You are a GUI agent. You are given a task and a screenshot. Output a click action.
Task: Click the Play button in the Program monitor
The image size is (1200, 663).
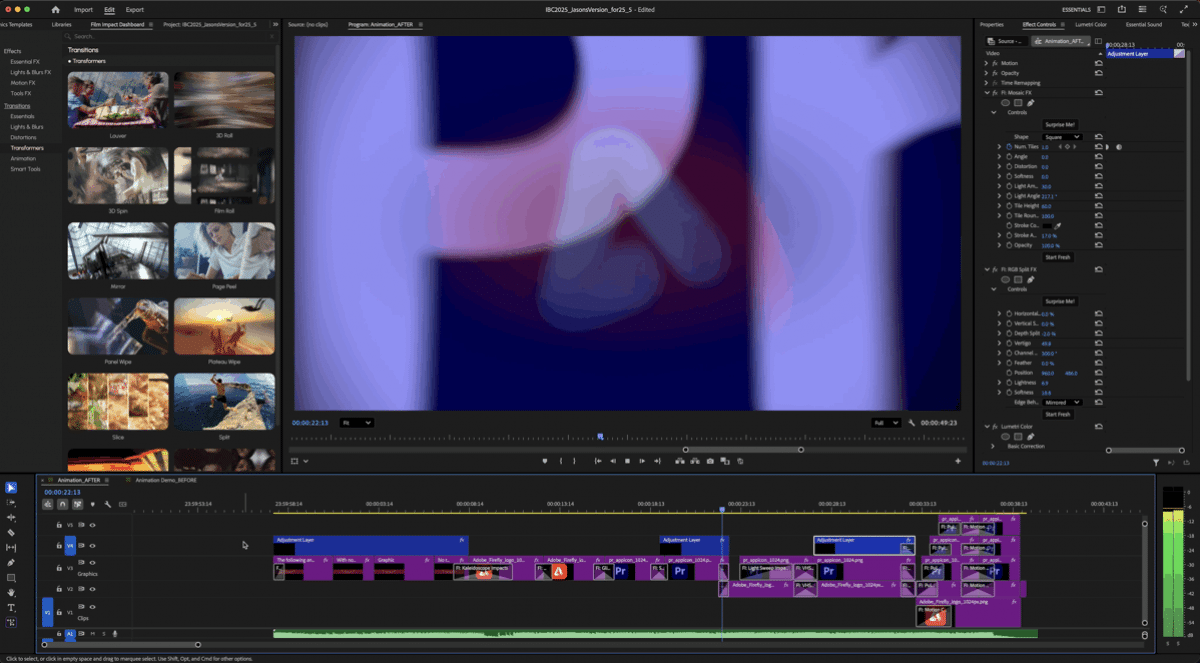pos(628,461)
